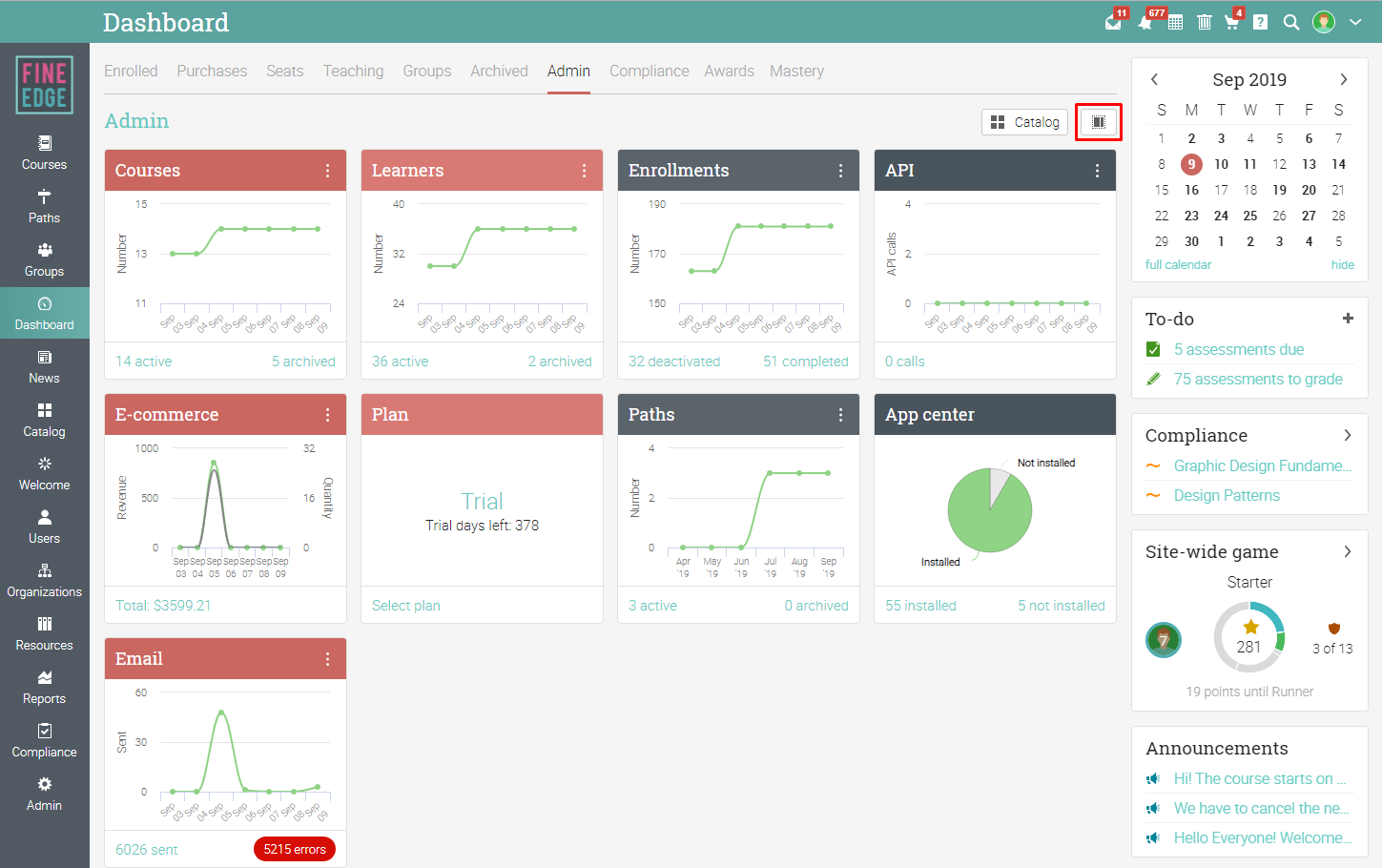Switch to the Archived tab

(499, 71)
